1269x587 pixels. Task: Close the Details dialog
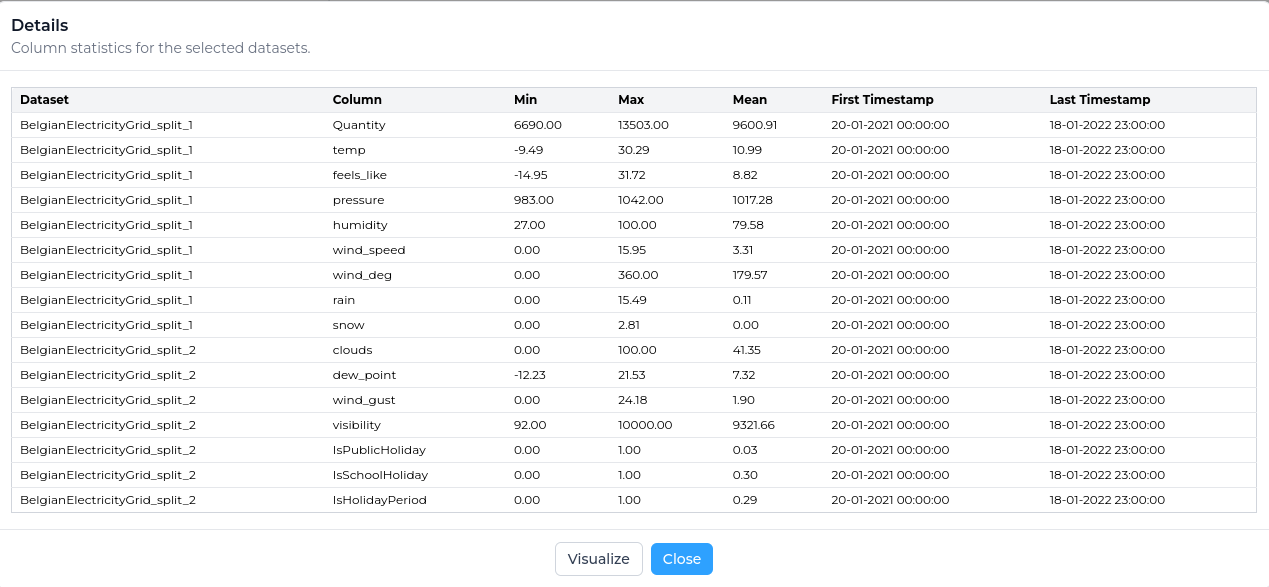[x=682, y=559]
